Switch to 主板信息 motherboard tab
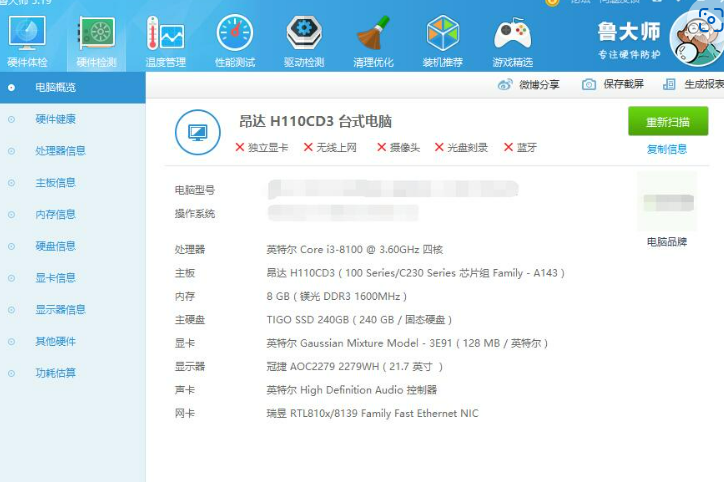This screenshot has height=482, width=724. point(55,183)
